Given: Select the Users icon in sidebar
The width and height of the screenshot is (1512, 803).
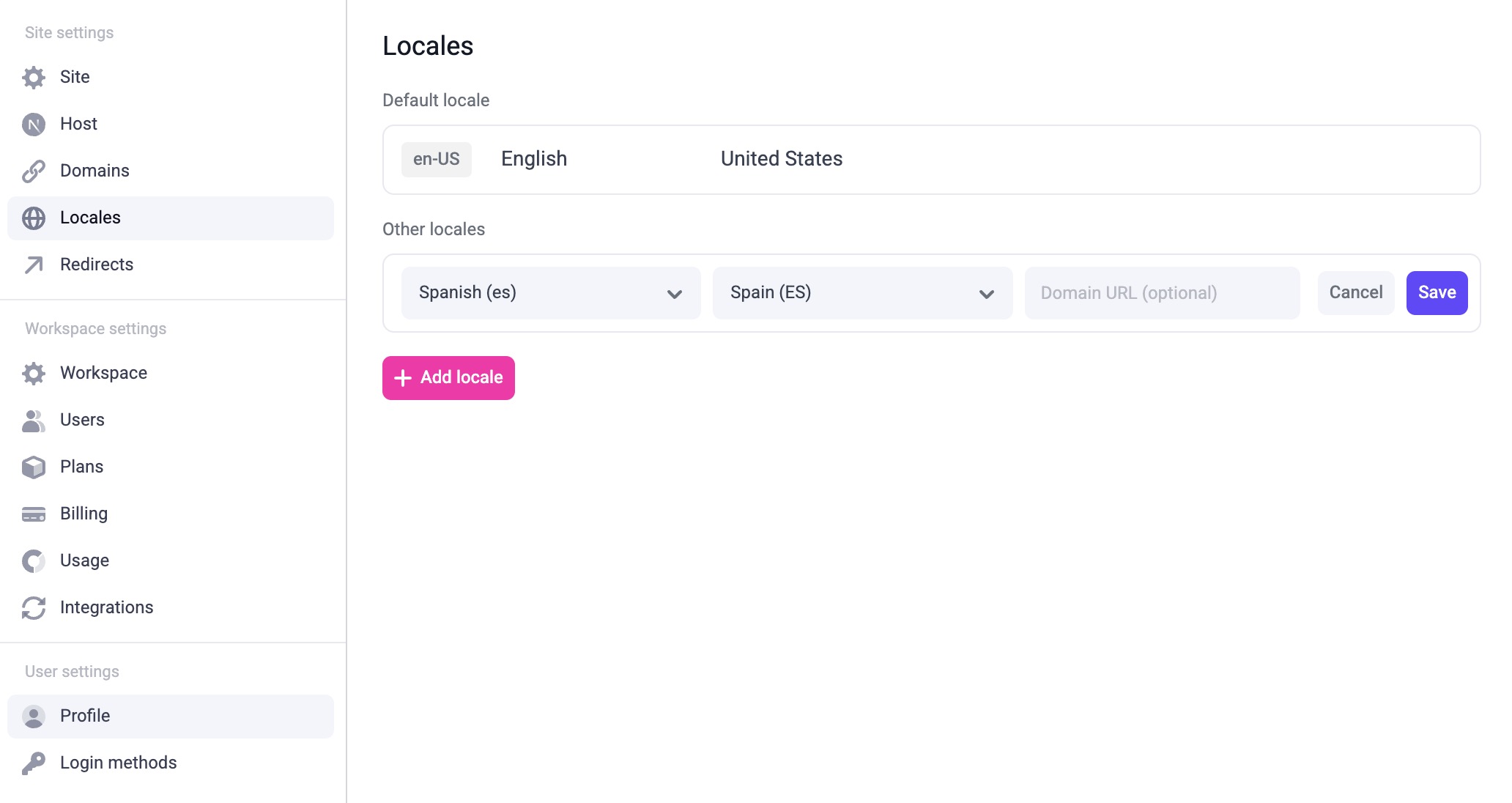Looking at the screenshot, I should point(34,420).
